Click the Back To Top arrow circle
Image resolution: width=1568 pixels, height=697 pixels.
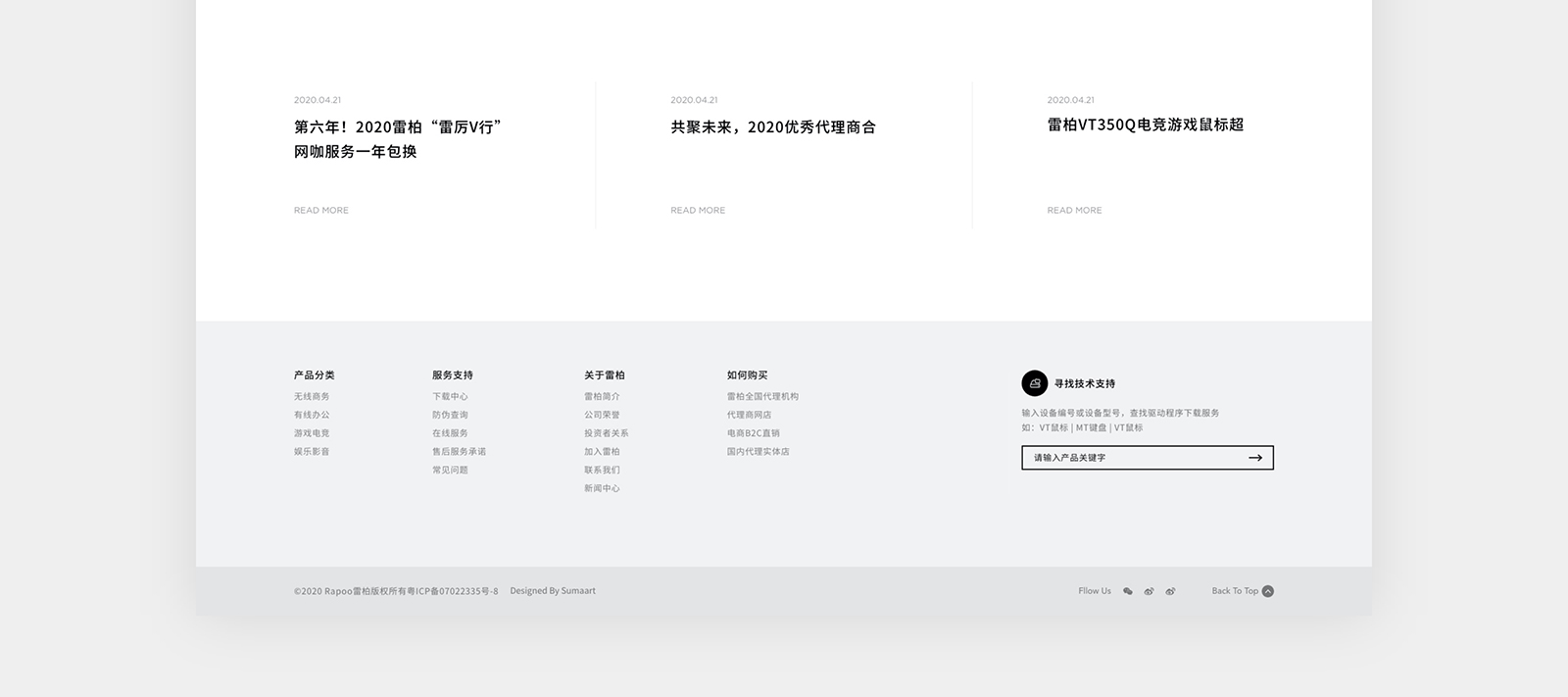point(1267,591)
